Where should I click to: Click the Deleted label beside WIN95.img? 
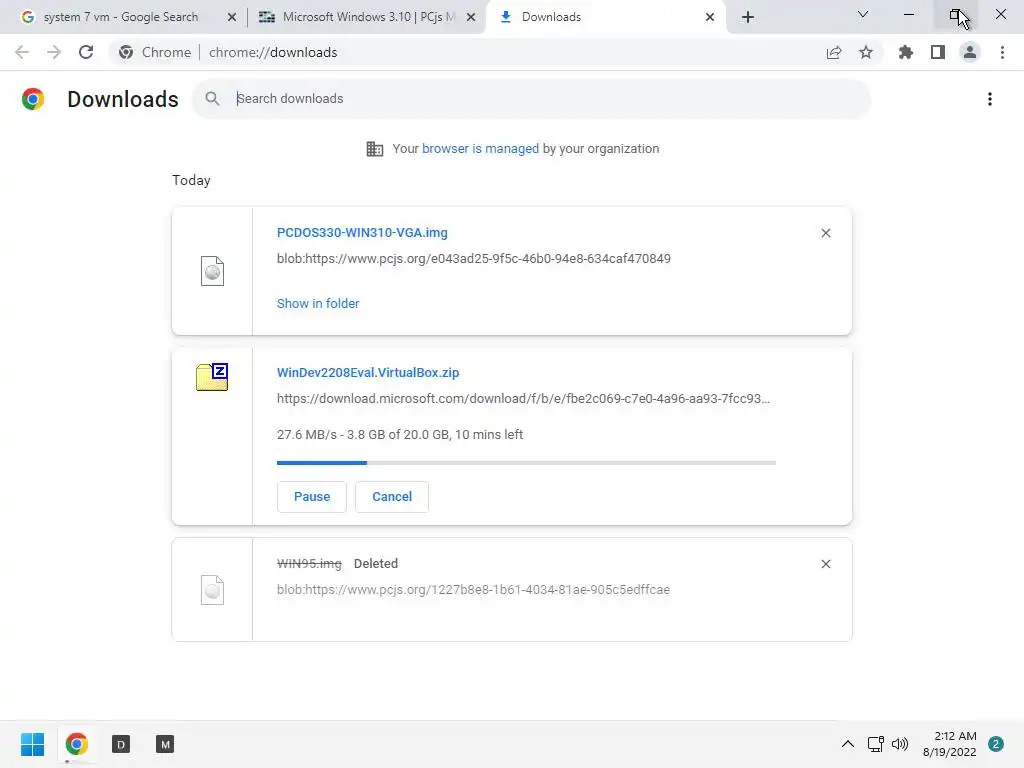click(x=376, y=564)
